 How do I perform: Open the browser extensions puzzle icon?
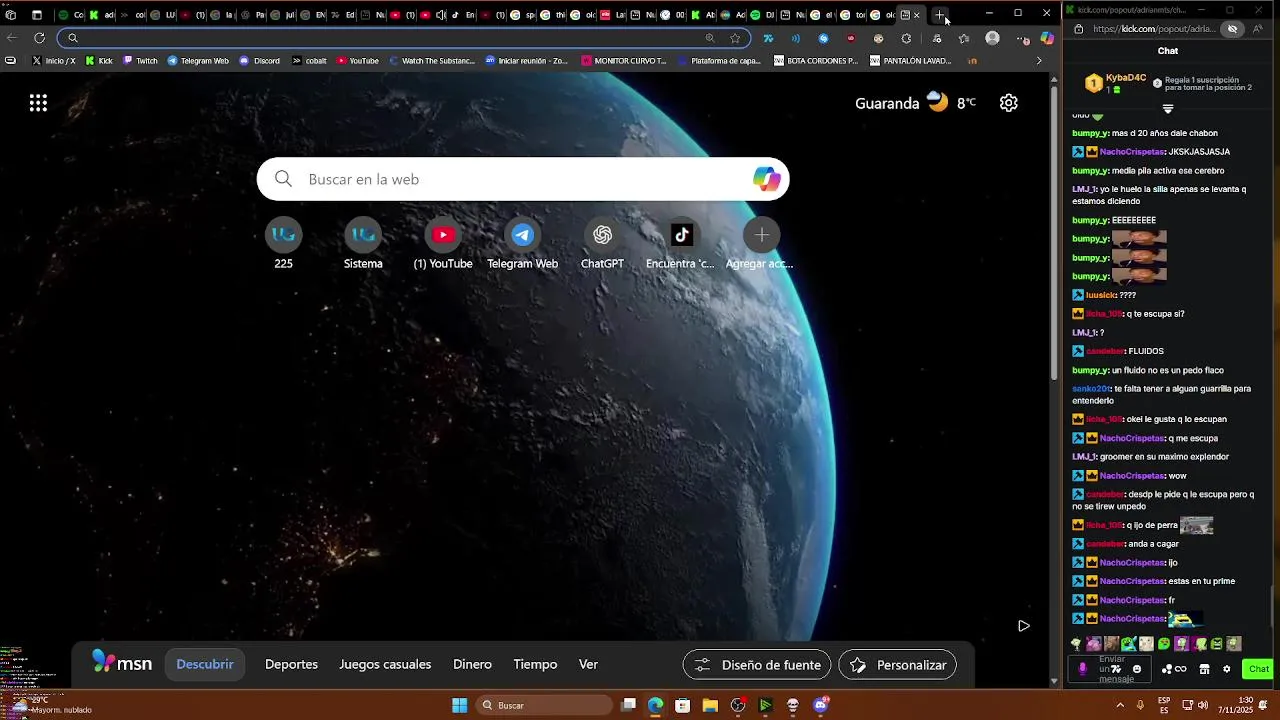[906, 38]
